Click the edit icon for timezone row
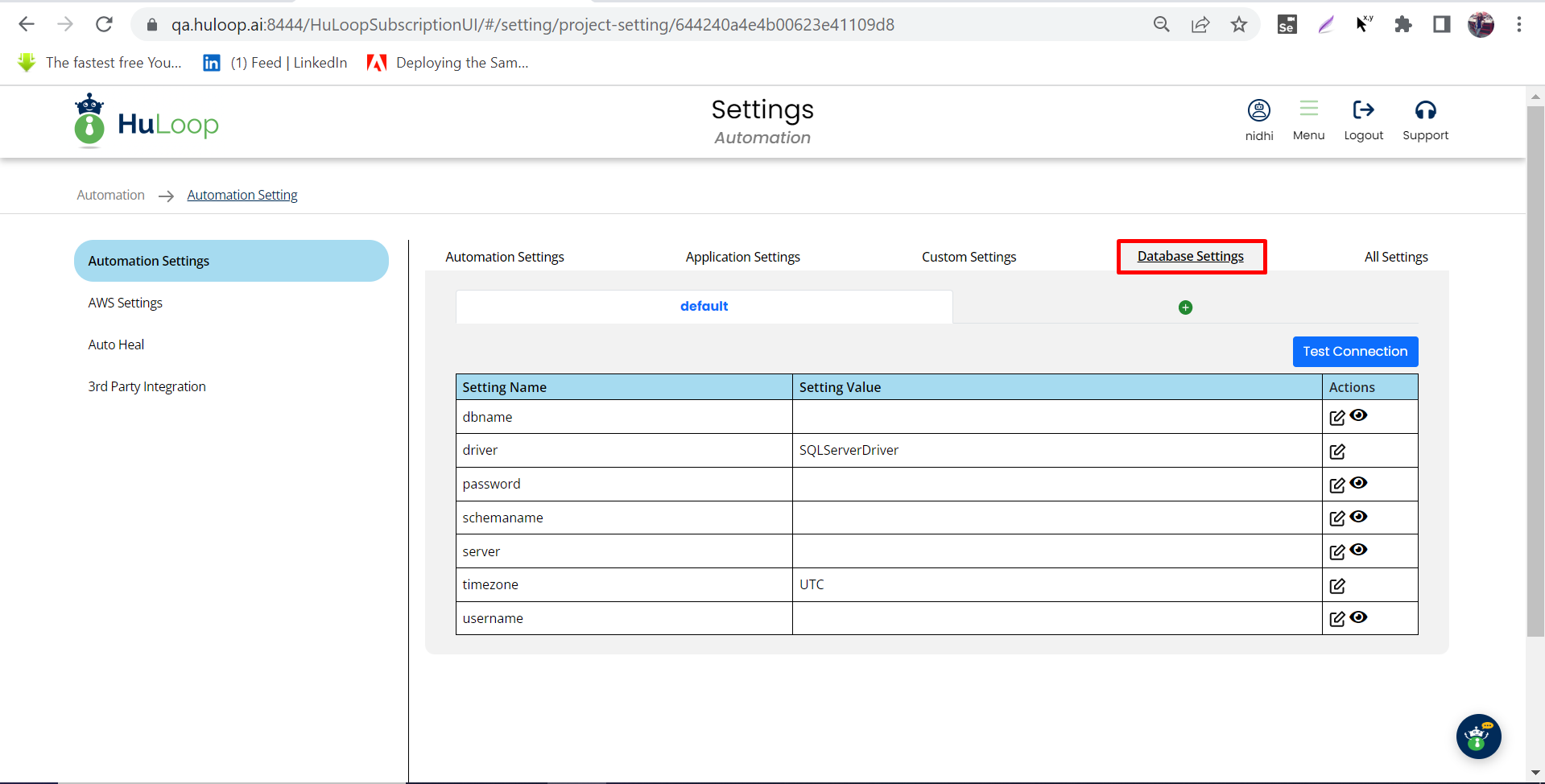The height and width of the screenshot is (784, 1545). [x=1336, y=586]
